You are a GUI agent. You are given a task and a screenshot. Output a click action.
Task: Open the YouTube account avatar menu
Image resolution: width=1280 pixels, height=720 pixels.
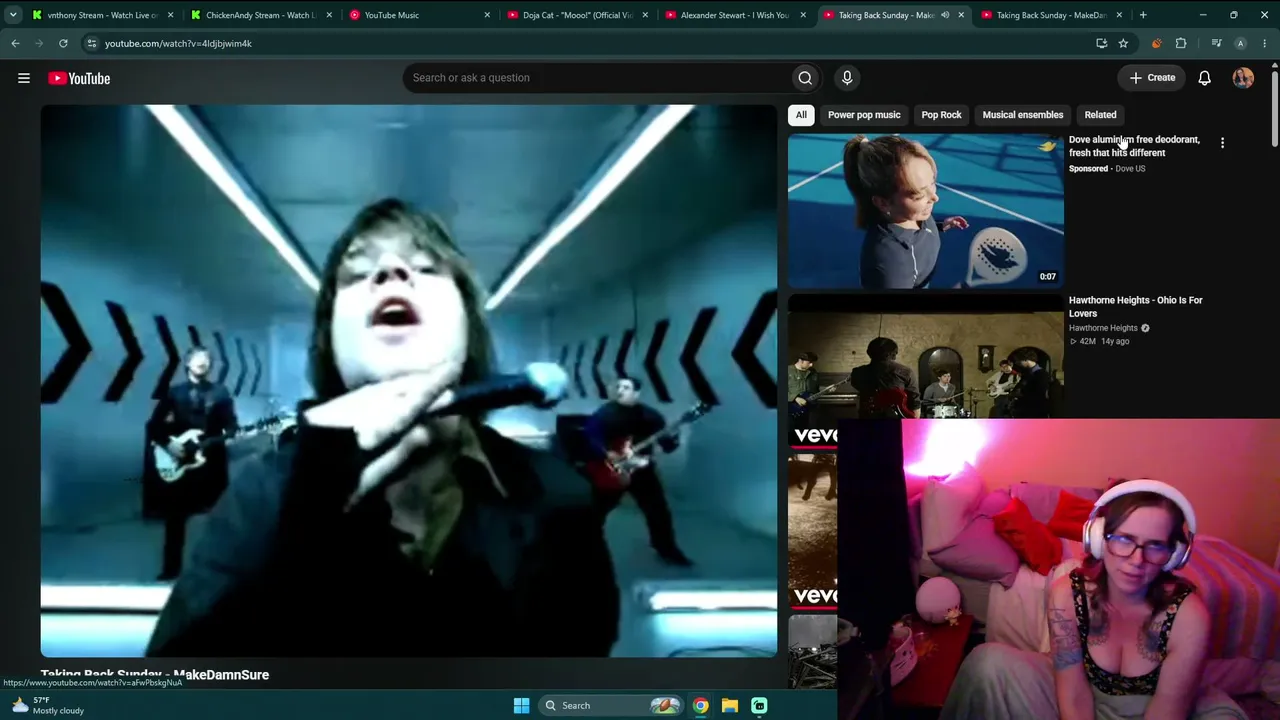[x=1243, y=78]
